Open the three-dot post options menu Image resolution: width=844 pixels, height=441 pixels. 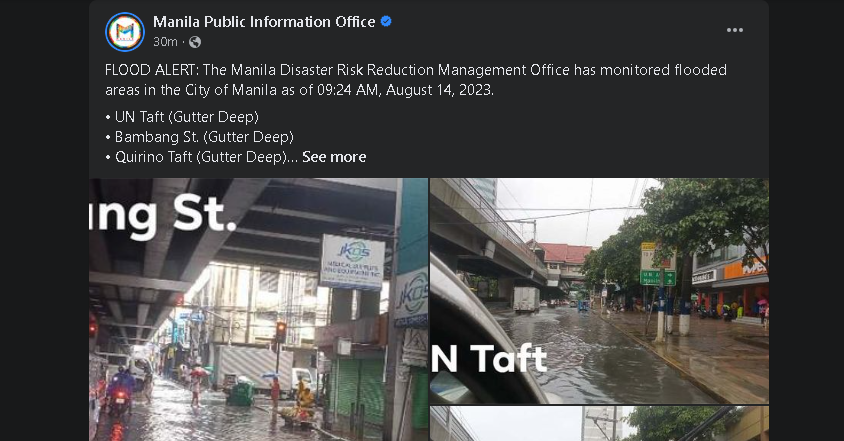pos(735,30)
